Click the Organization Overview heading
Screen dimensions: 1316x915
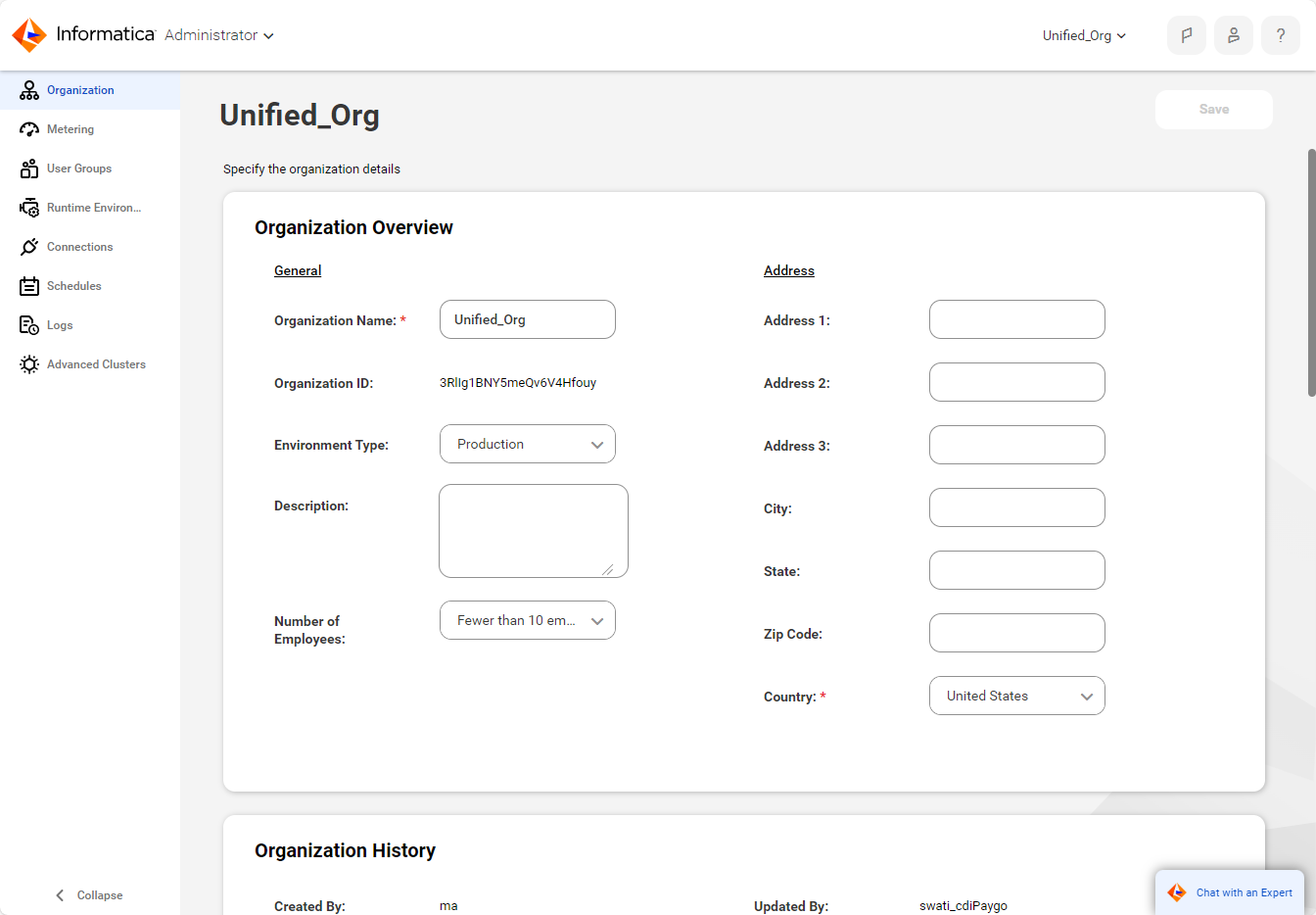click(353, 227)
